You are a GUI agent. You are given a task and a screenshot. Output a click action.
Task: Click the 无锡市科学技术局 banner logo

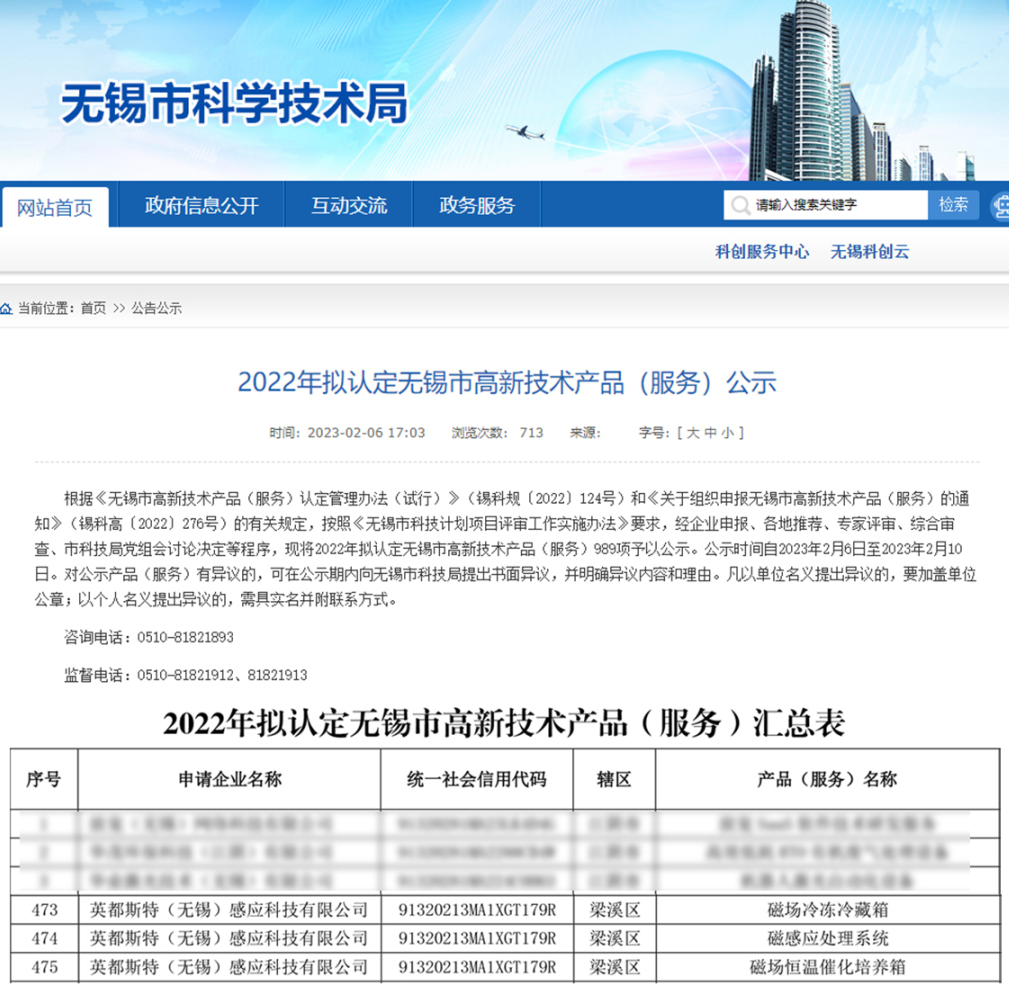point(236,103)
